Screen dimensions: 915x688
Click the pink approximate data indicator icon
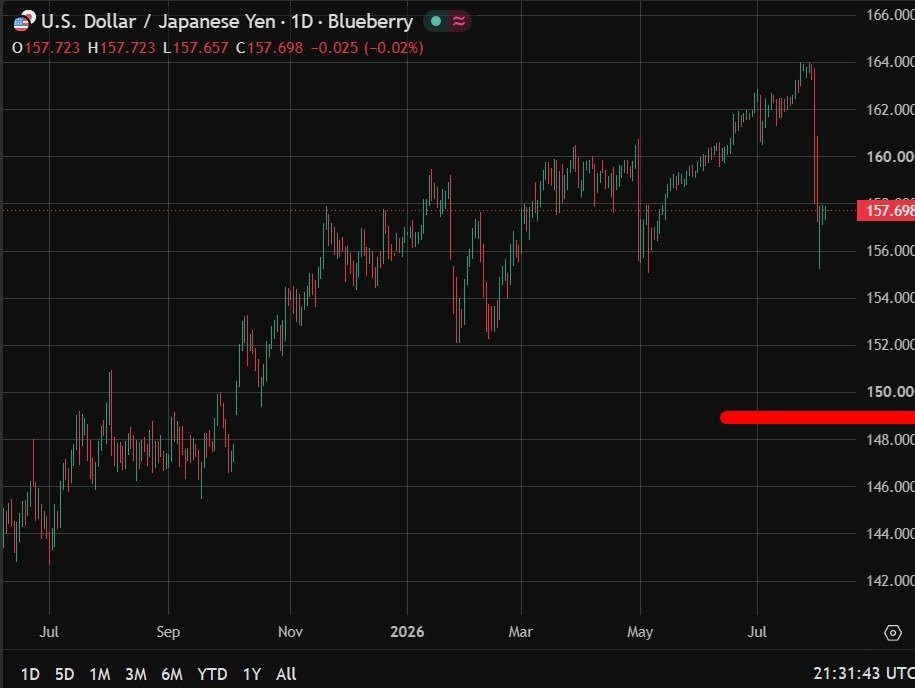pos(459,22)
